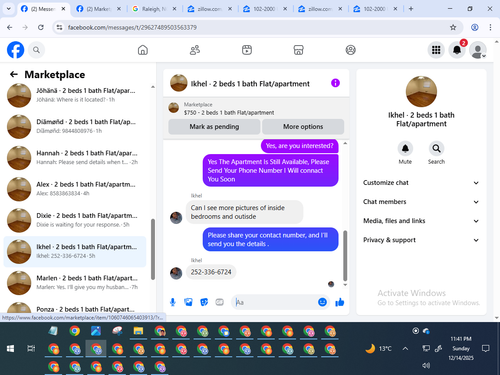Record a voice clip with microphone icon
The height and width of the screenshot is (375, 500).
pyautogui.click(x=173, y=302)
